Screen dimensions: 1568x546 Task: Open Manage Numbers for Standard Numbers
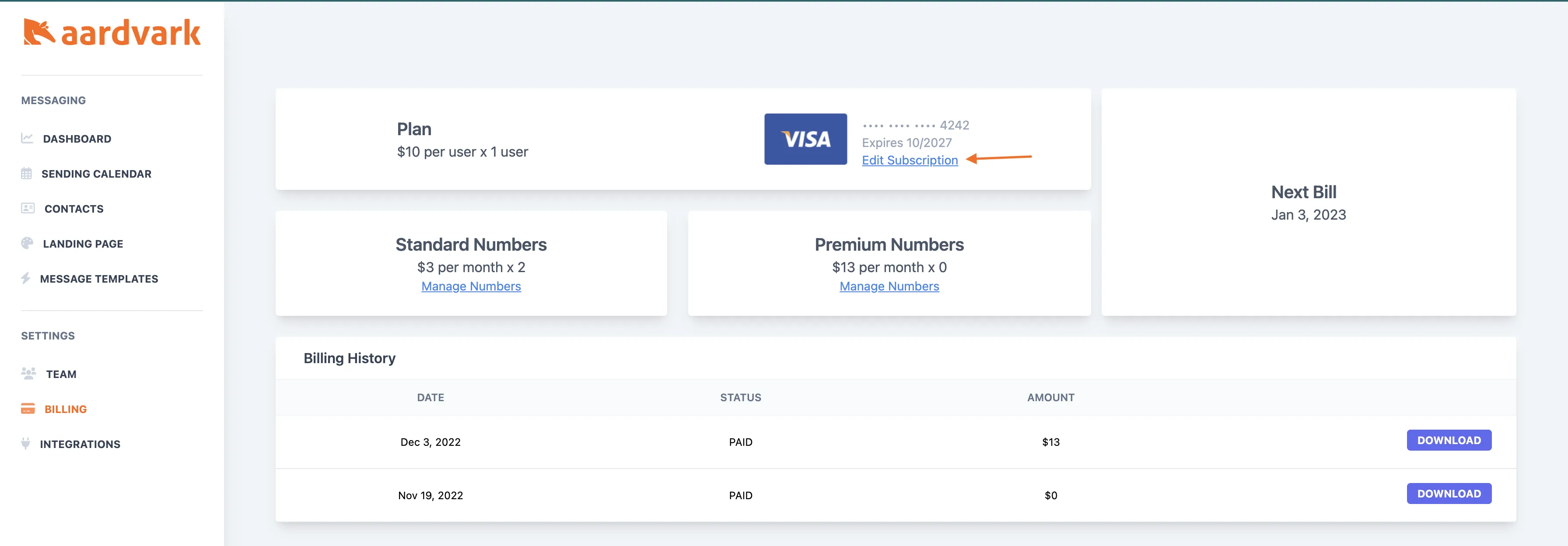point(470,286)
